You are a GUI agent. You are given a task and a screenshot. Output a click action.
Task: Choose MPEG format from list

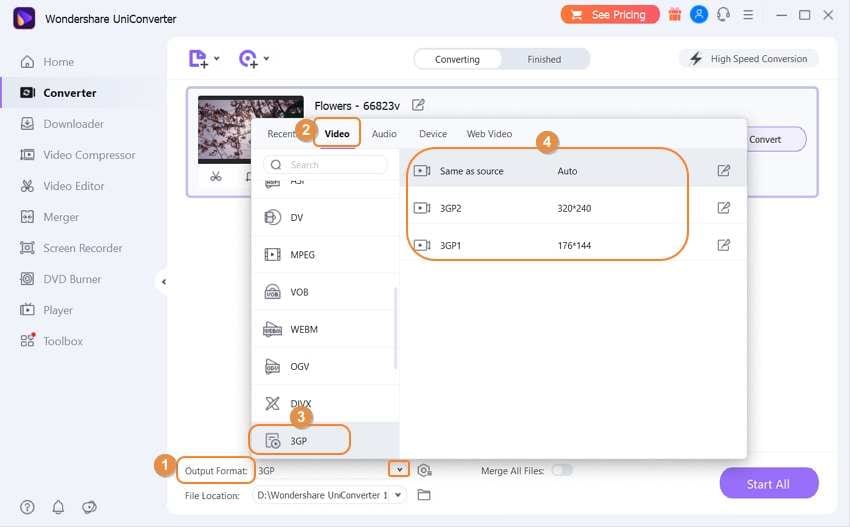click(x=325, y=255)
